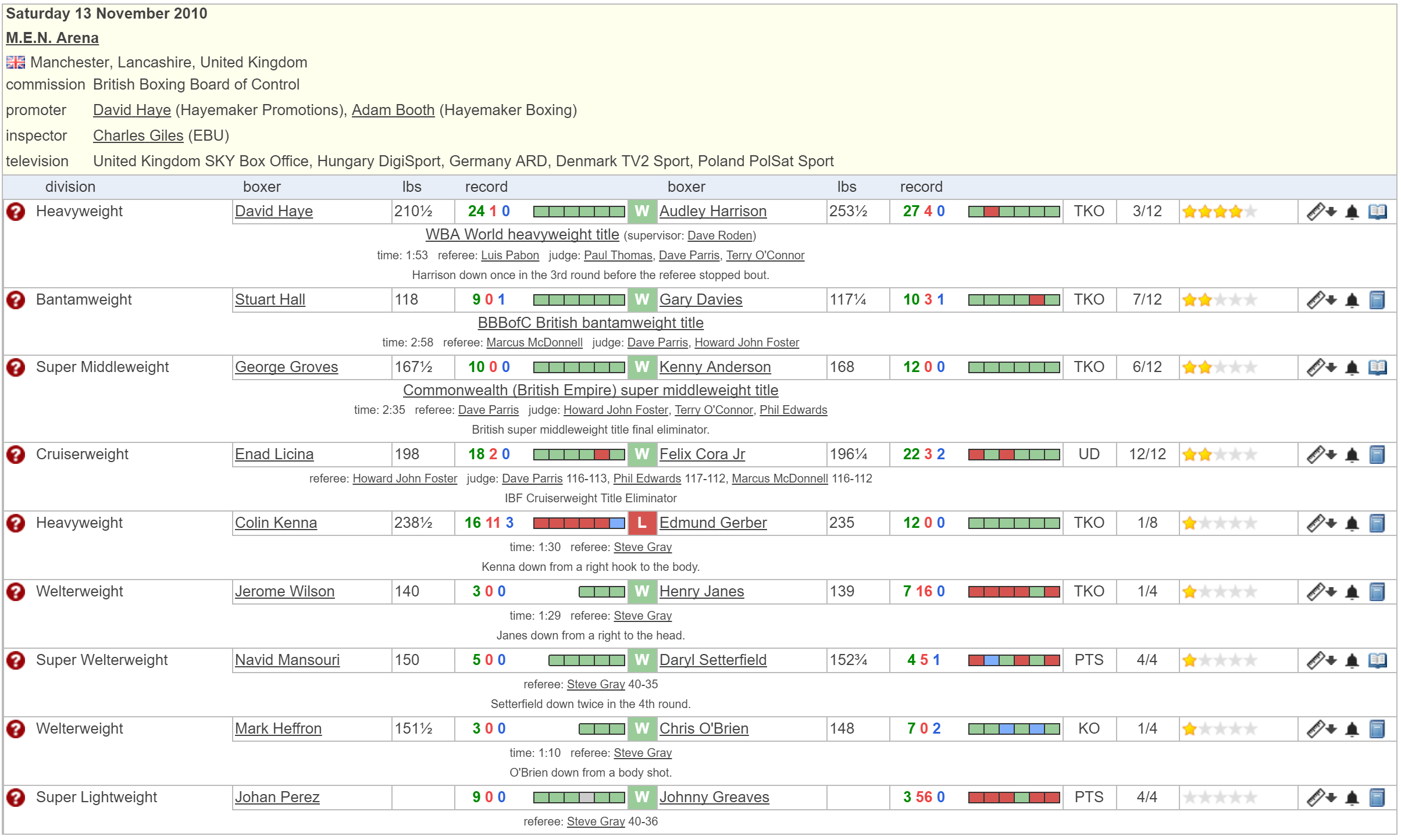Image resolution: width=1401 pixels, height=840 pixels.
Task: Click the closed book icon in the Licina row
Action: pyautogui.click(x=1377, y=455)
